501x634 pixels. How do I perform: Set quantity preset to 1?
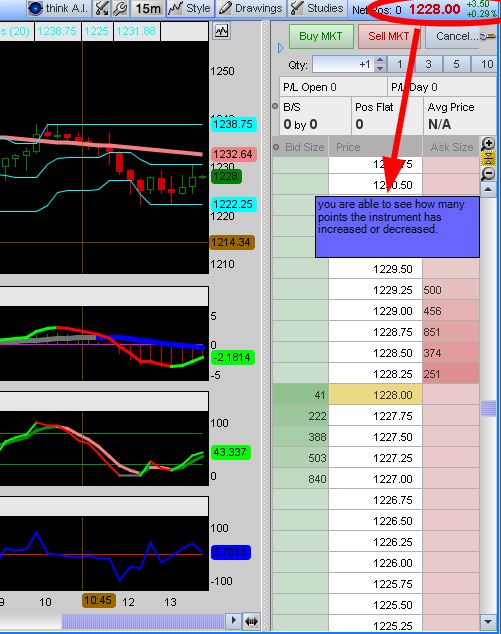pos(400,64)
